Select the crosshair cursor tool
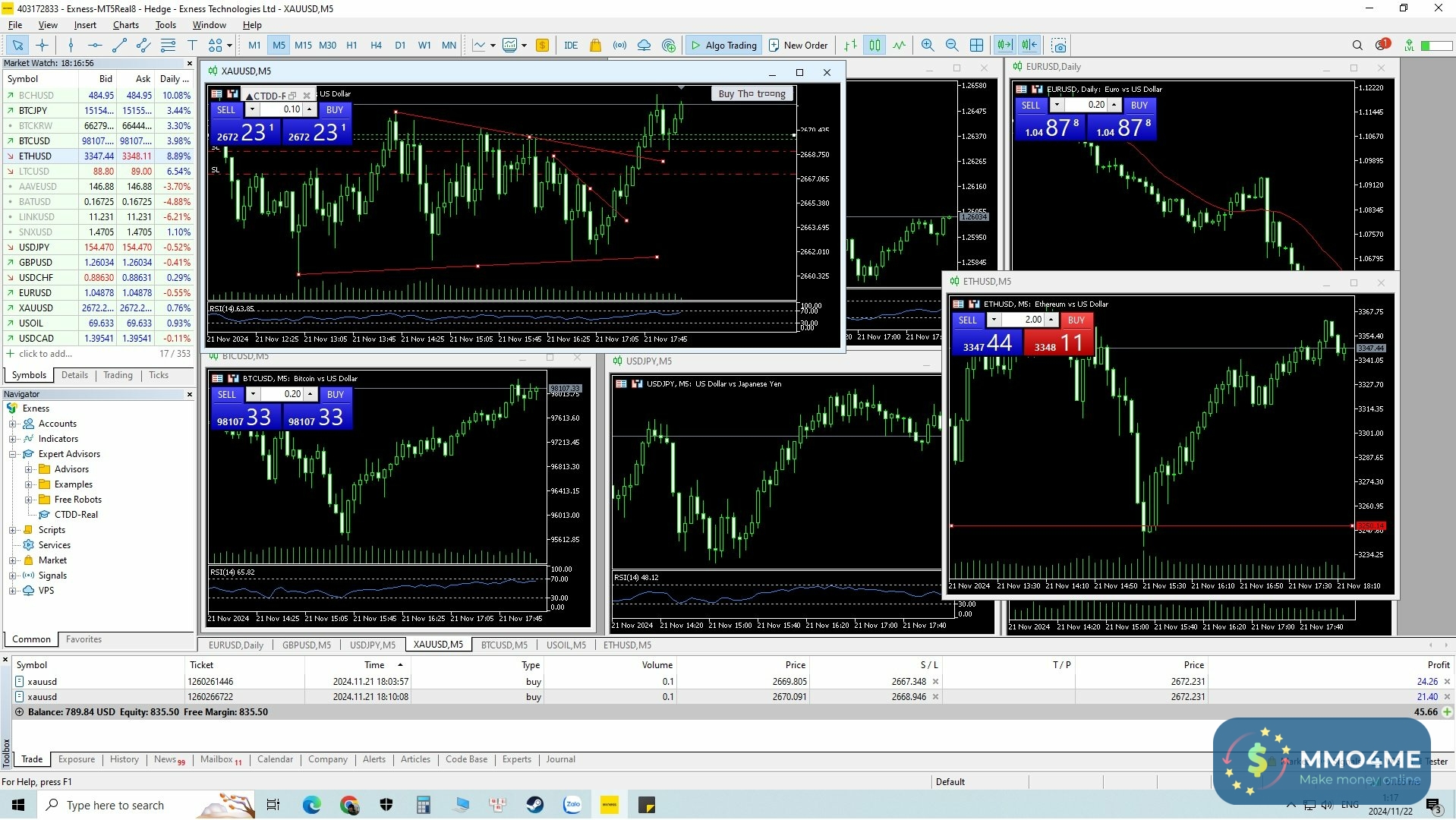The image size is (1456, 820). point(42,46)
